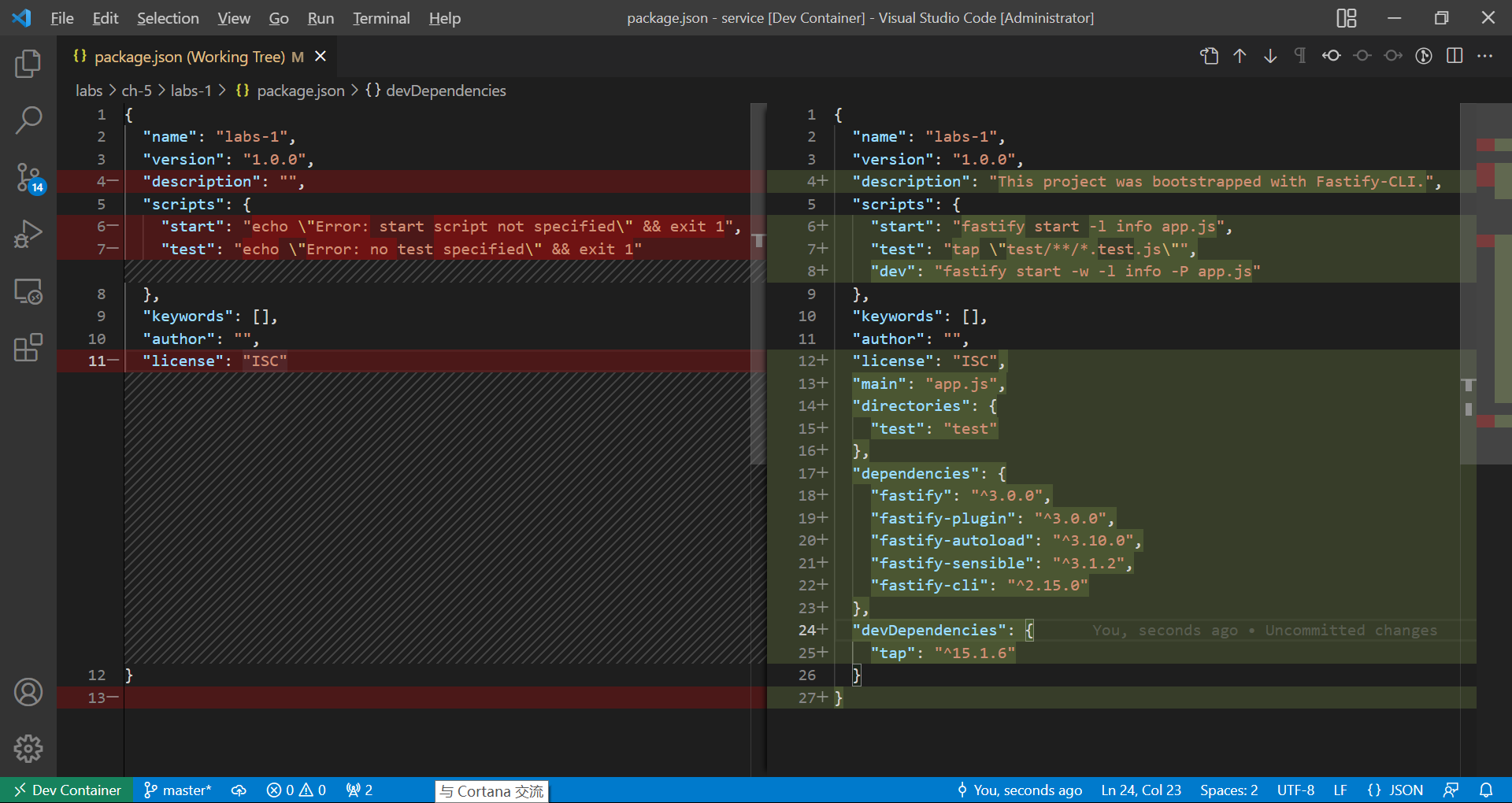Click "fastify-cli" line in modified pane
The width and height of the screenshot is (1512, 803).
tap(979, 586)
